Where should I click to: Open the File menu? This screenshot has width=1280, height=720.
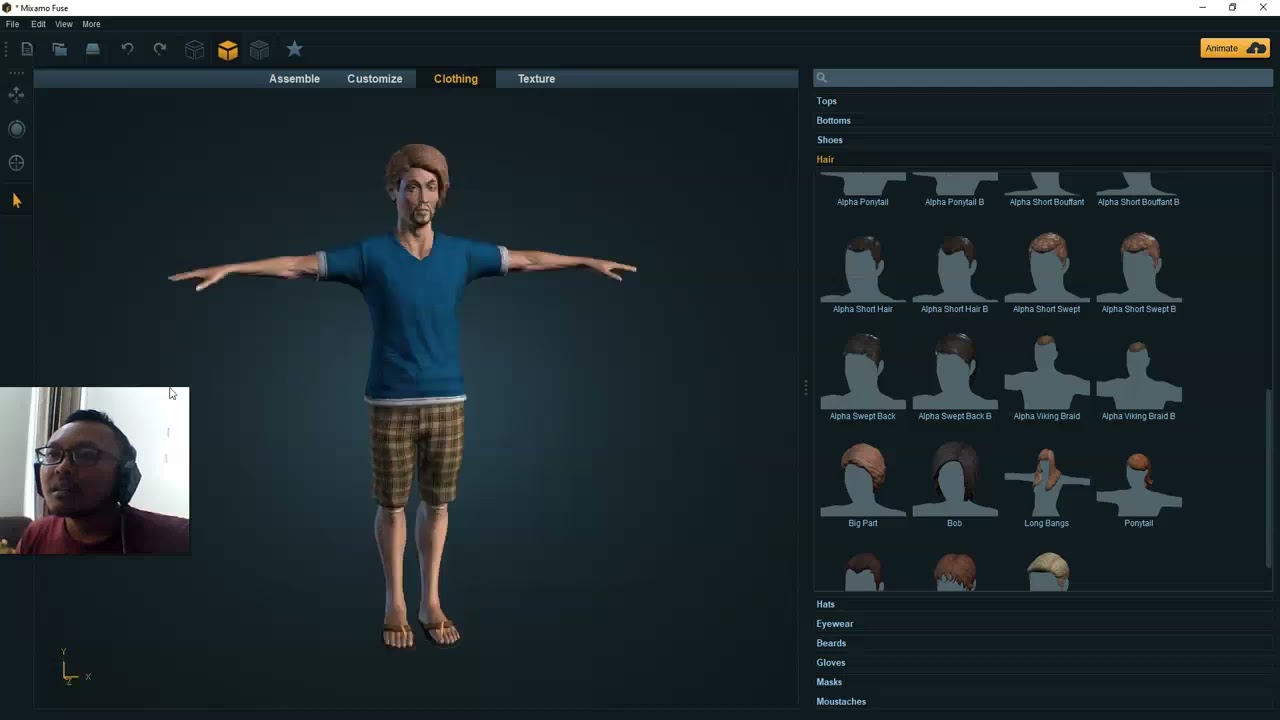click(12, 24)
